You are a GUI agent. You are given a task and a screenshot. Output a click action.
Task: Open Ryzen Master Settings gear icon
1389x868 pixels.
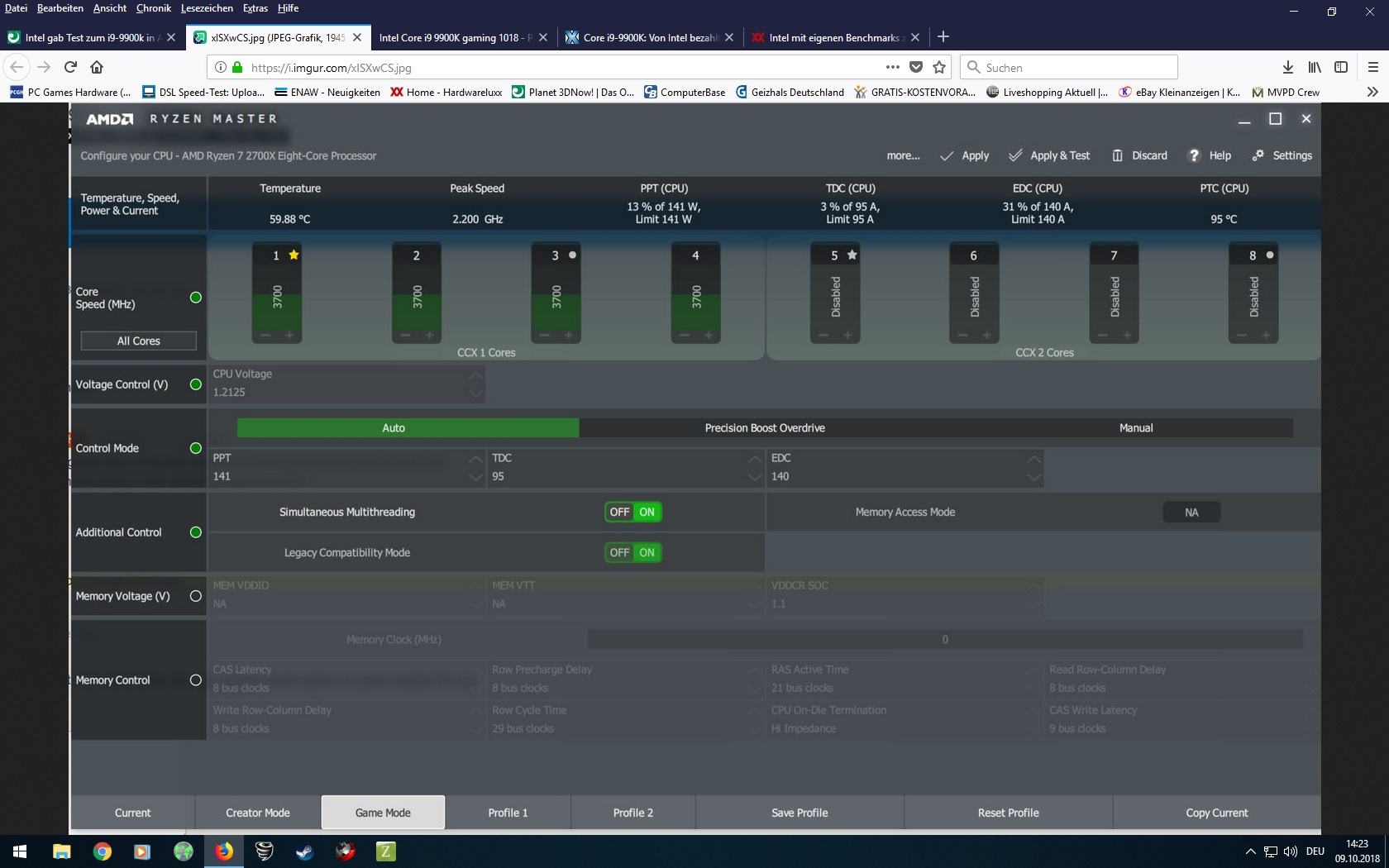1258,155
